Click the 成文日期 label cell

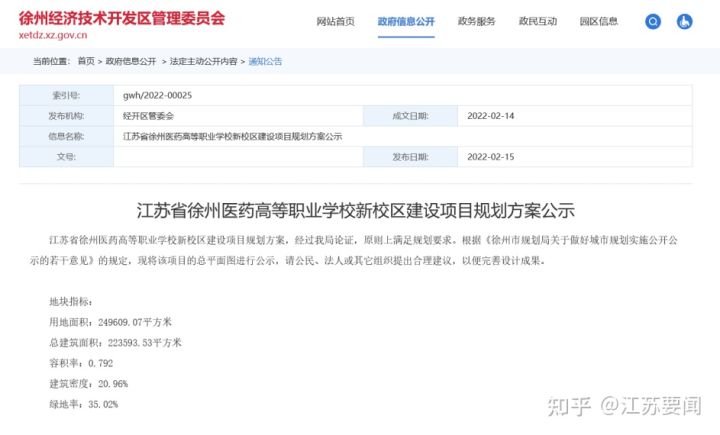pyautogui.click(x=411, y=116)
